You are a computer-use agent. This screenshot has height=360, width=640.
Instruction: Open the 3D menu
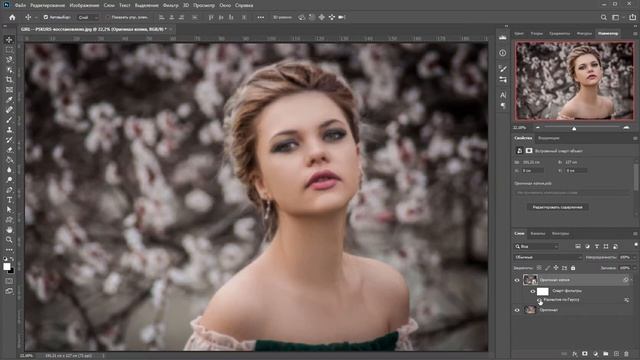click(x=186, y=5)
